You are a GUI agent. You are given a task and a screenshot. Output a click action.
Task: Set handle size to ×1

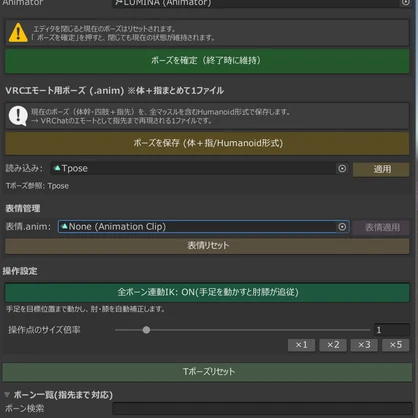point(301,345)
